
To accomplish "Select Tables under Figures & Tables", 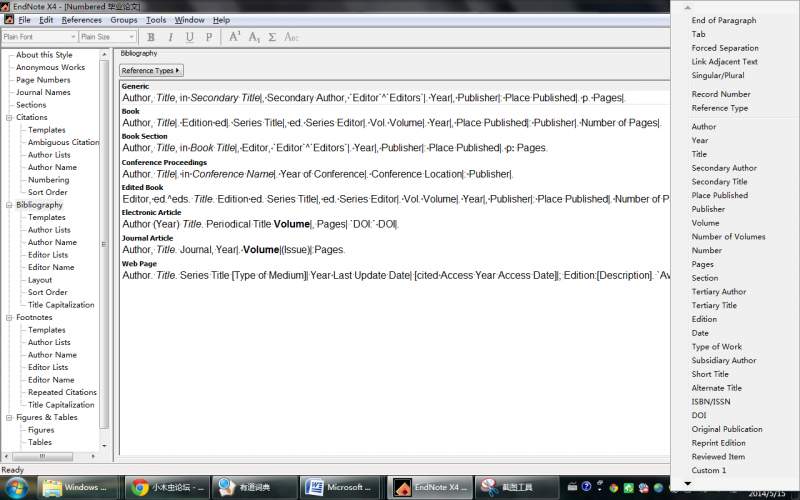I will [40, 442].
